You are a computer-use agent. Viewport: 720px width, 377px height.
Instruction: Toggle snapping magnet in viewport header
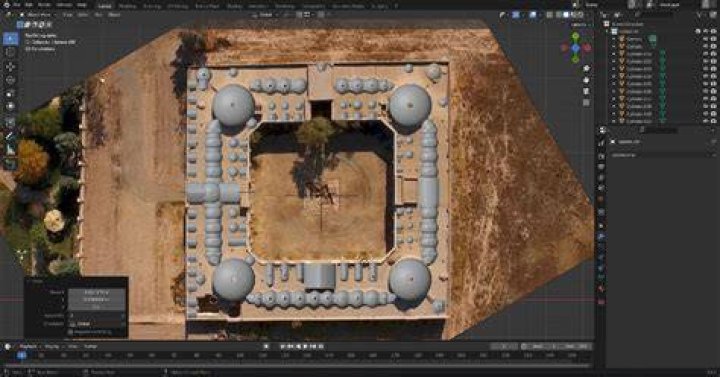[x=299, y=15]
